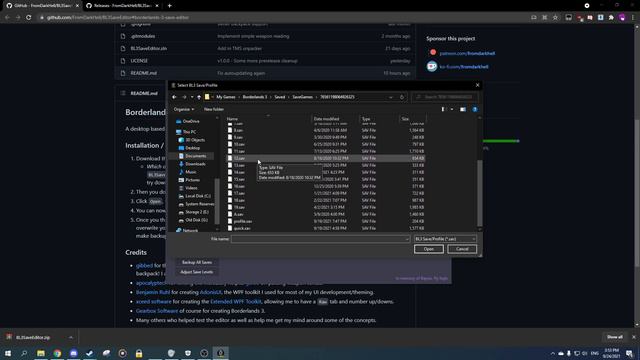Image resolution: width=640 pixels, height=360 pixels.
Task: Show hidden system tray icons
Action: click(553, 353)
